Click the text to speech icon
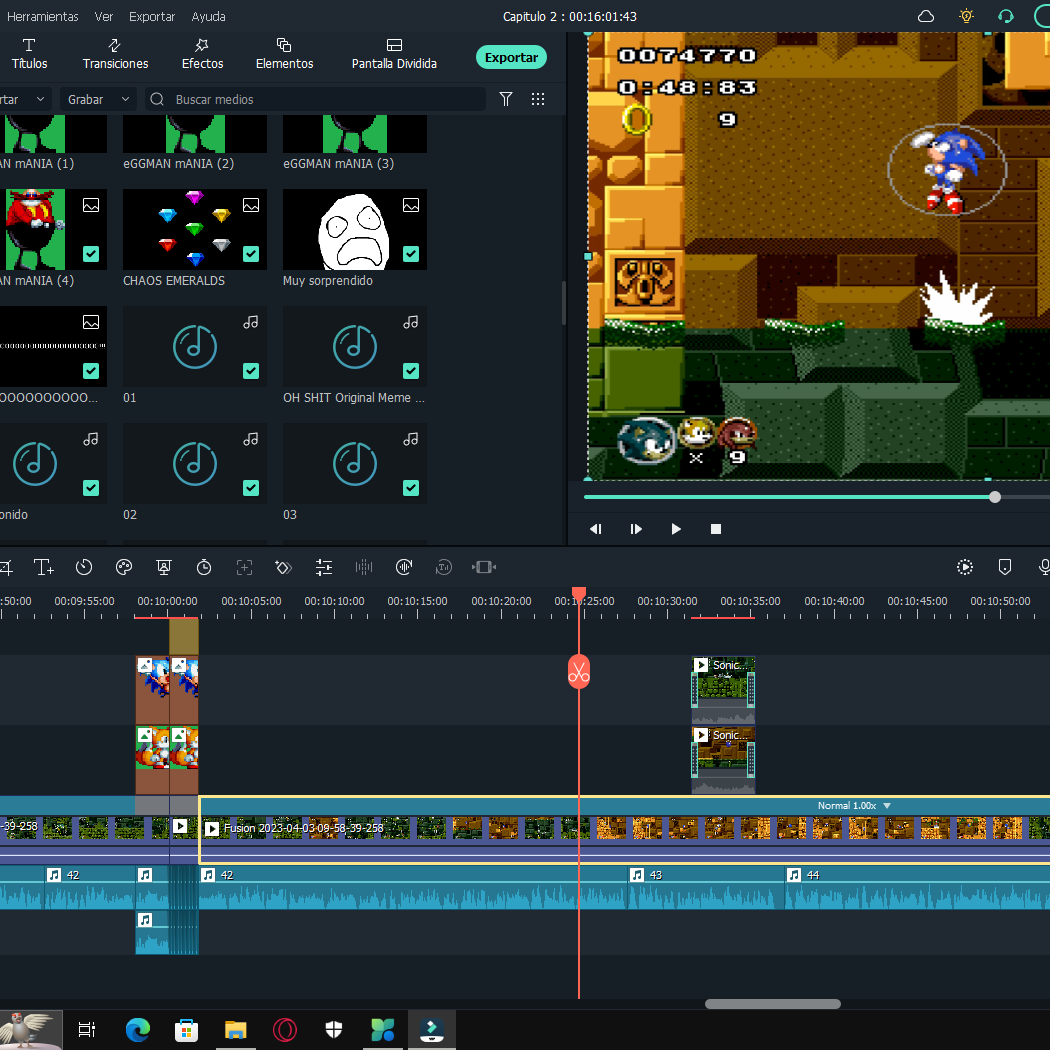Screen dimensions: 1050x1050 click(443, 567)
